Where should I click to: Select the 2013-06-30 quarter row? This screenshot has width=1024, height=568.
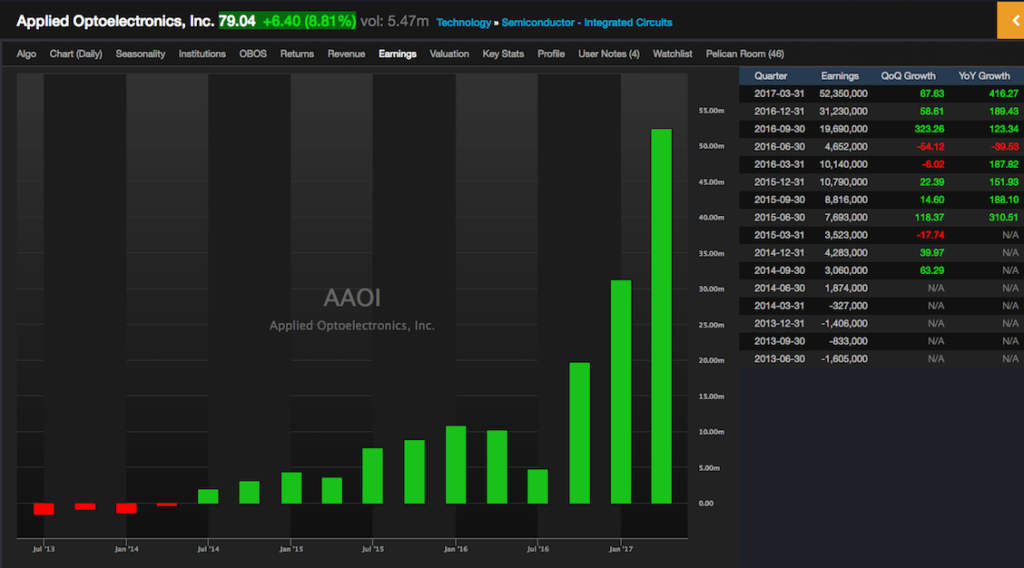(882, 358)
